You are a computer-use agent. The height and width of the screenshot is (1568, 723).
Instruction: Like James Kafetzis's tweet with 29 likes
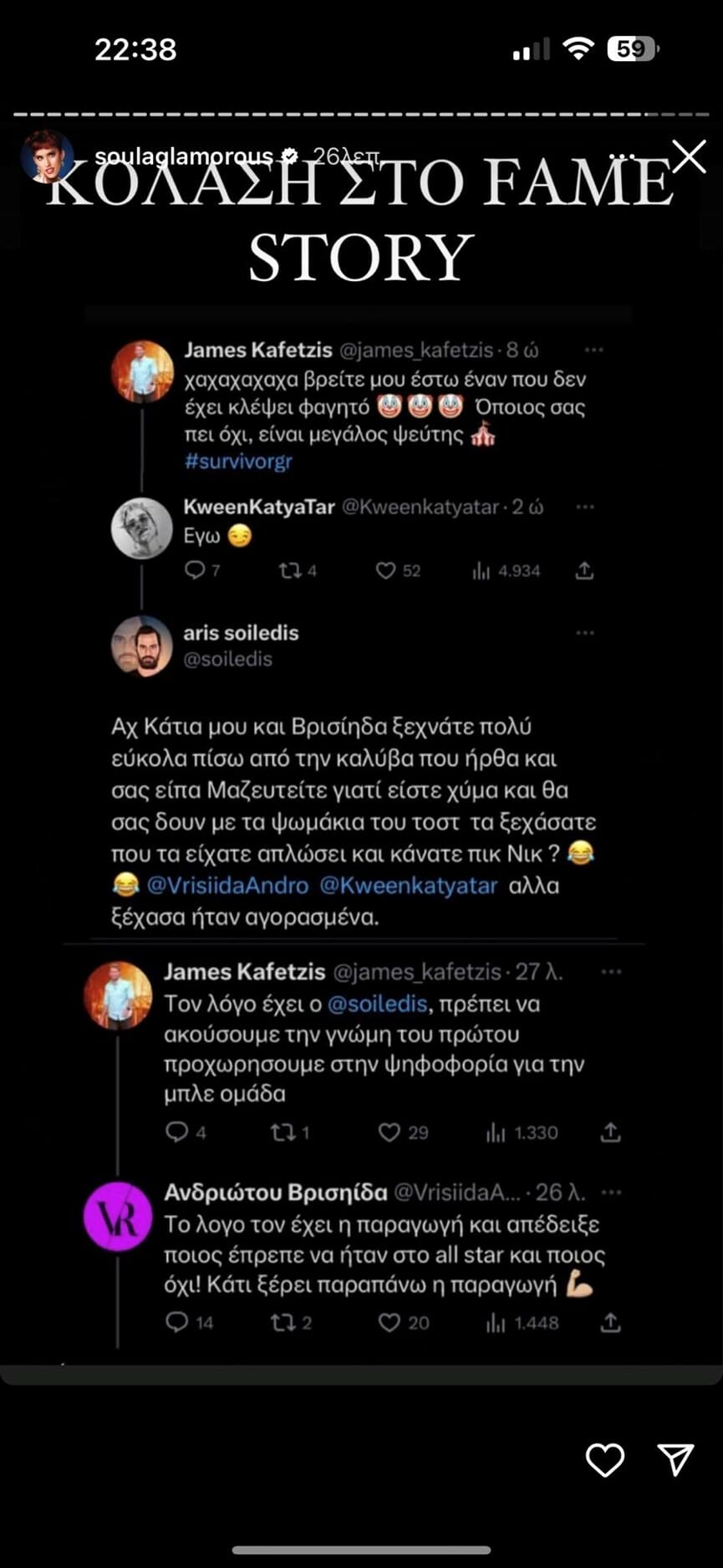coord(390,1132)
